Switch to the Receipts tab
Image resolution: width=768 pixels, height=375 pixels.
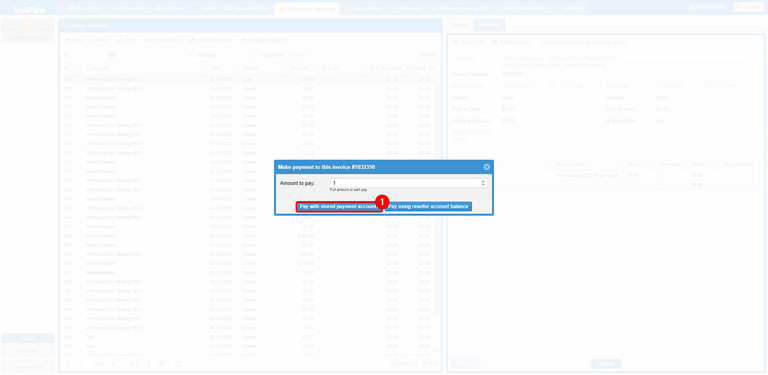(489, 24)
